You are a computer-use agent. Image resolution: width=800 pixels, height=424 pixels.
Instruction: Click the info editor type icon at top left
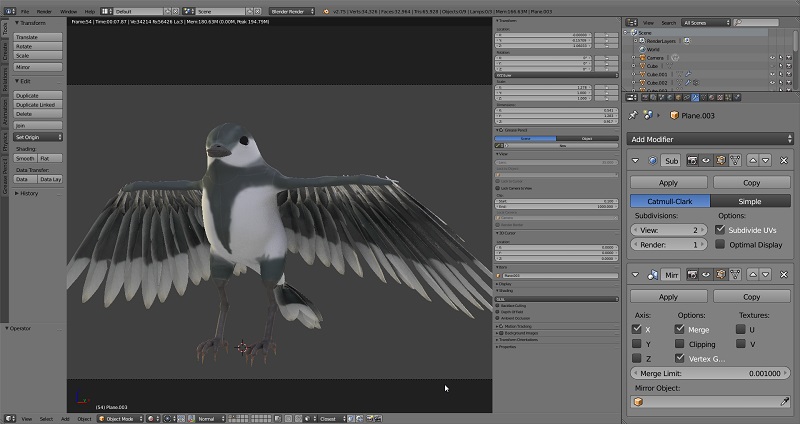[10, 11]
